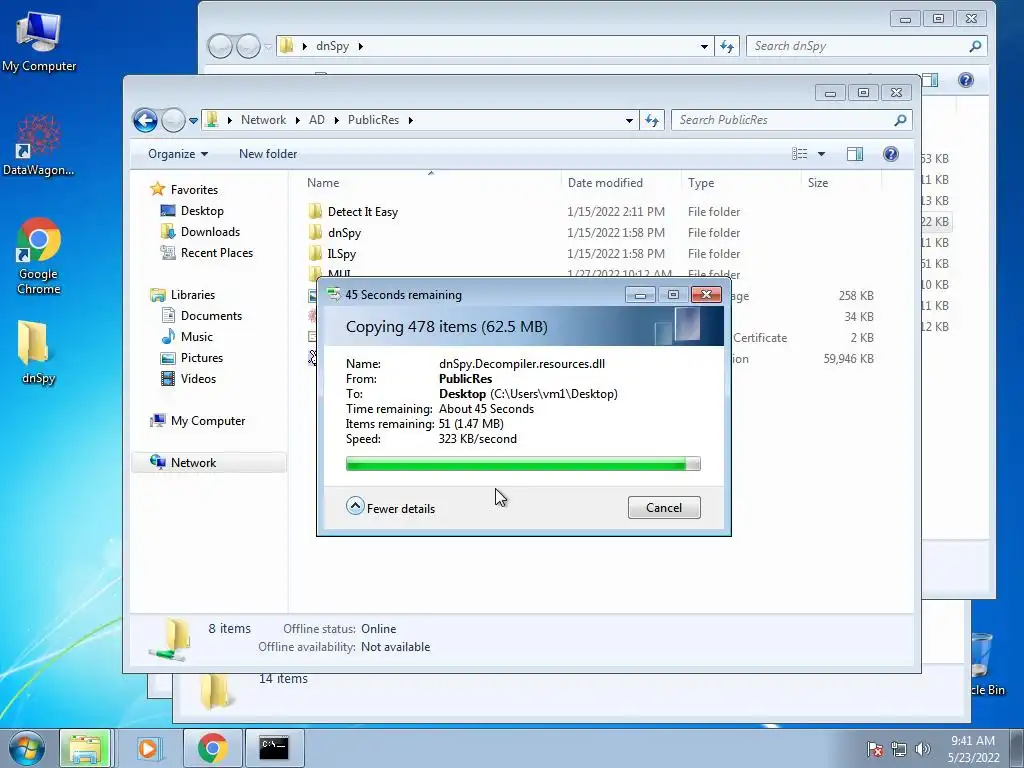Open My Computer desktop icon
This screenshot has height=768, width=1024.
click(39, 42)
